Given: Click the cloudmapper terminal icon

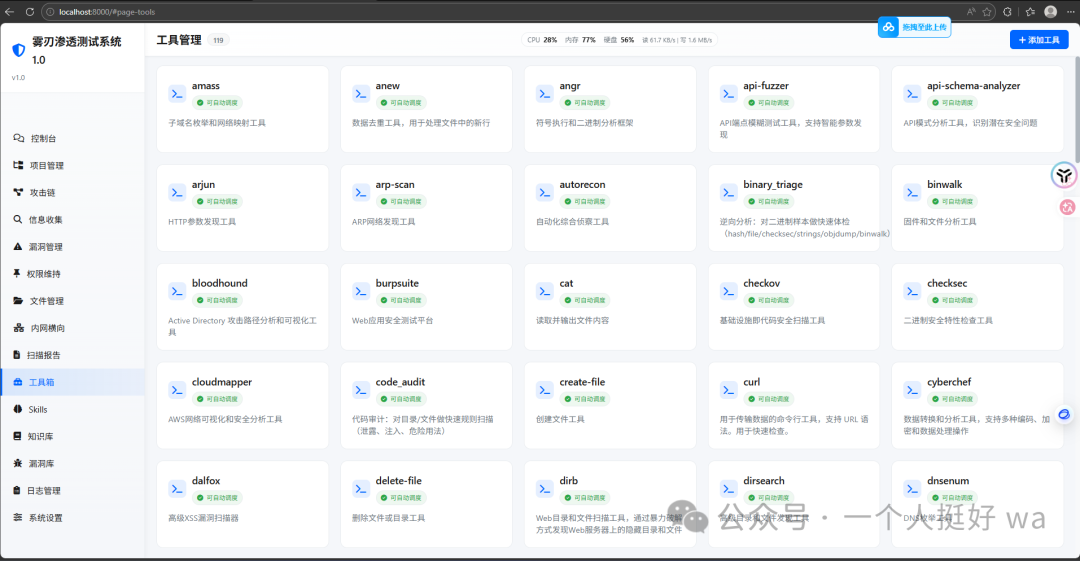Looking at the screenshot, I should click(177, 389).
